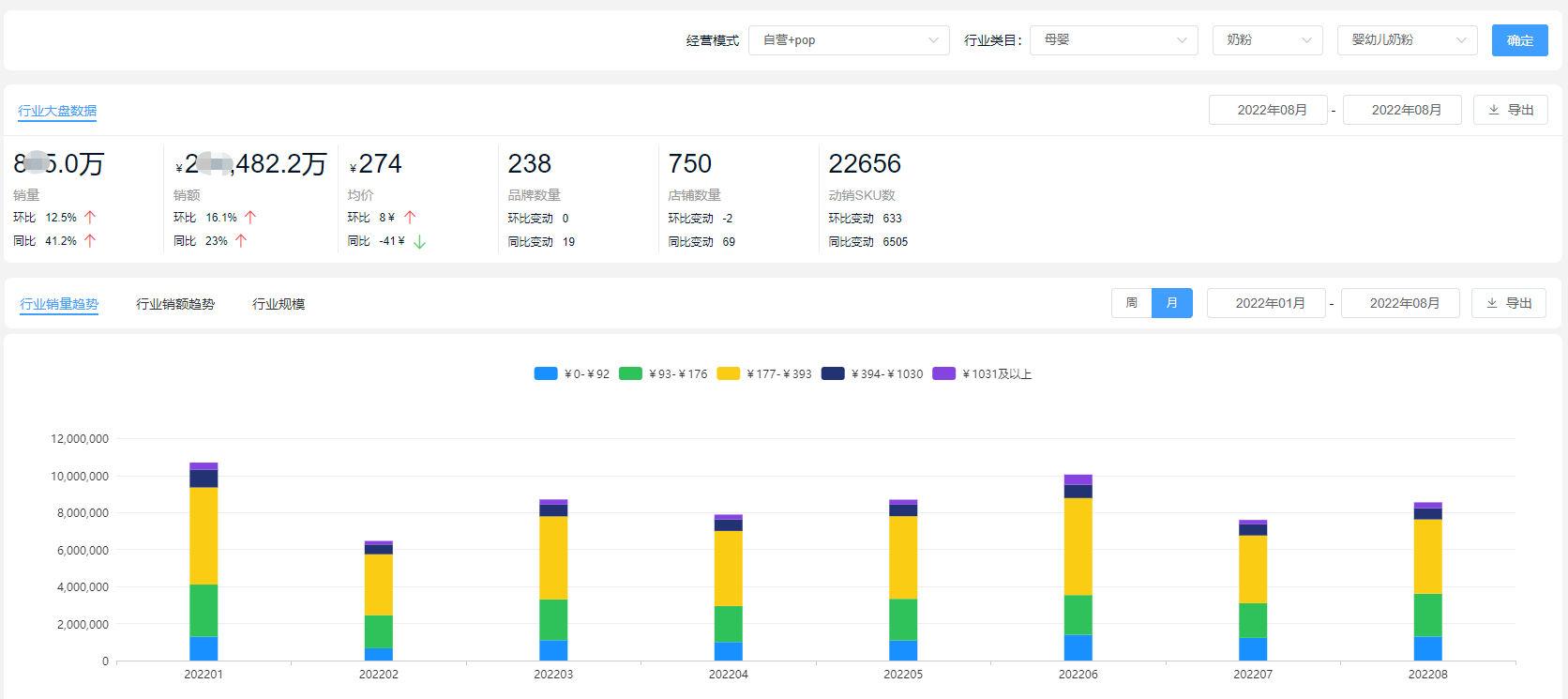Image resolution: width=1568 pixels, height=699 pixels.
Task: Open the 行业规模 tab
Action: click(x=279, y=304)
